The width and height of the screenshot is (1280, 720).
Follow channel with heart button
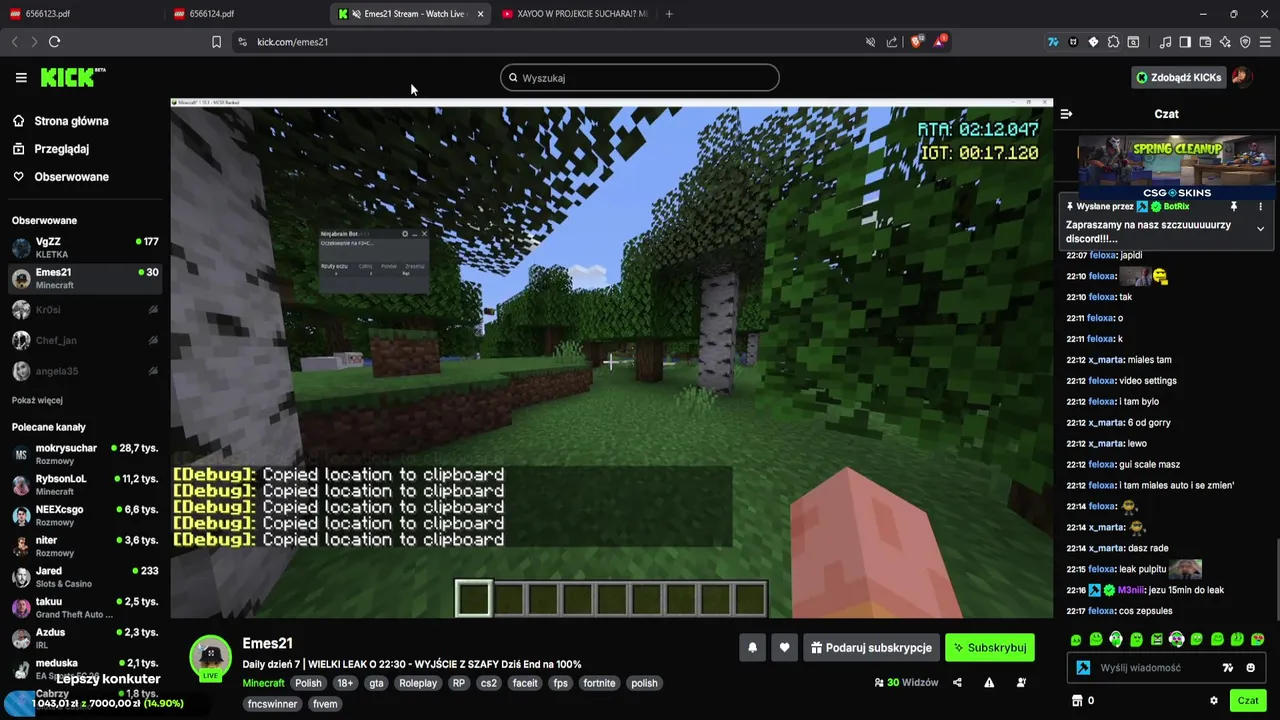785,648
